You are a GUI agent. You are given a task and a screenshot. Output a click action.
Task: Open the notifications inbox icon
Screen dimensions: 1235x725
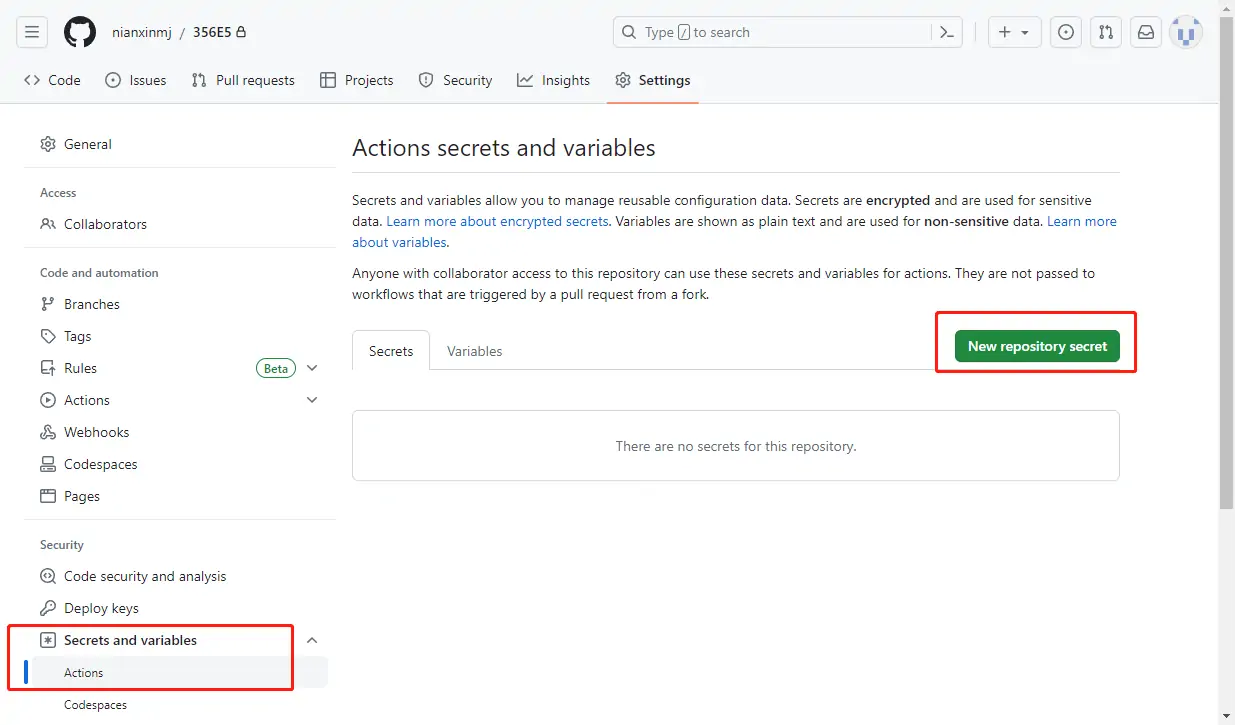click(1146, 32)
